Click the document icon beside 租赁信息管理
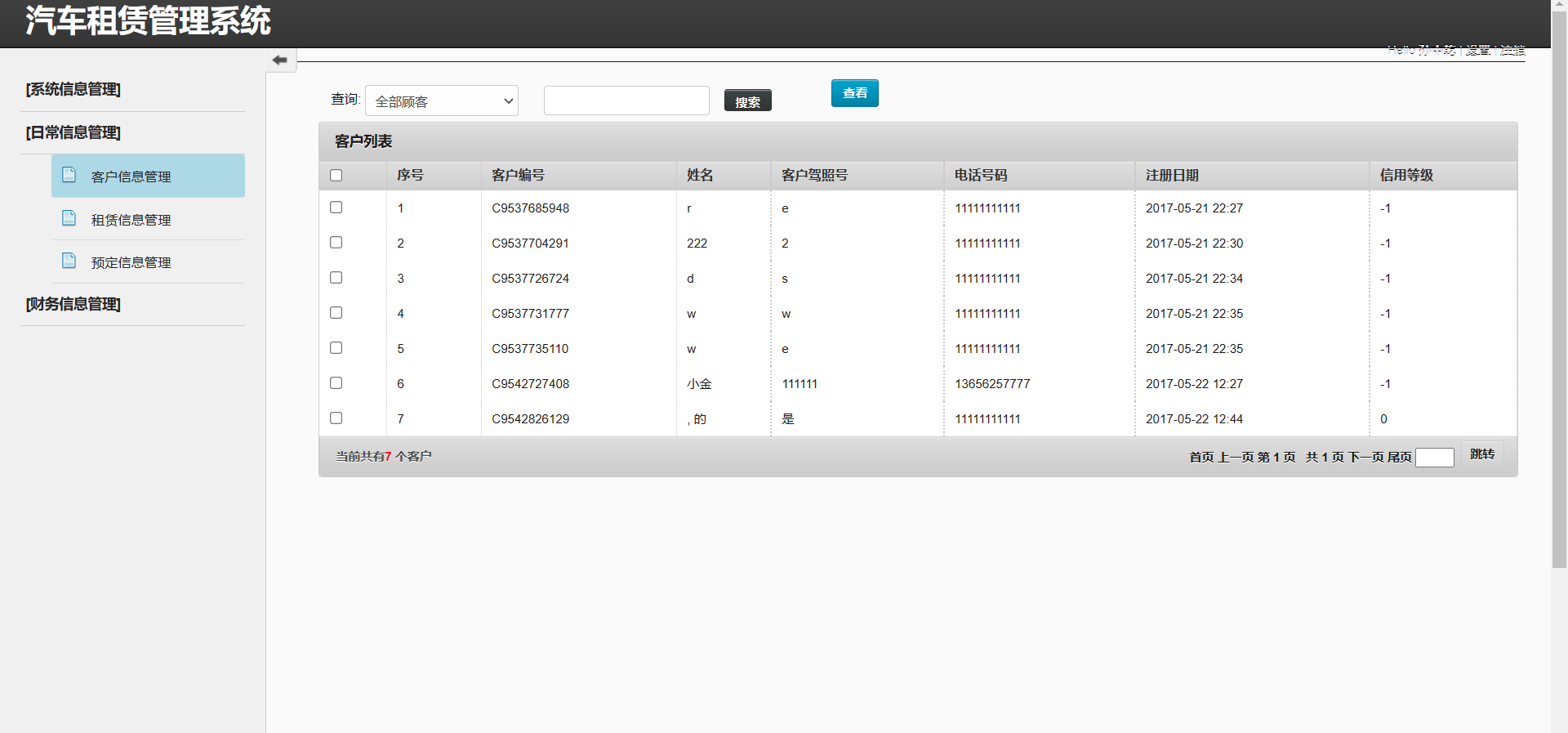 coord(69,218)
